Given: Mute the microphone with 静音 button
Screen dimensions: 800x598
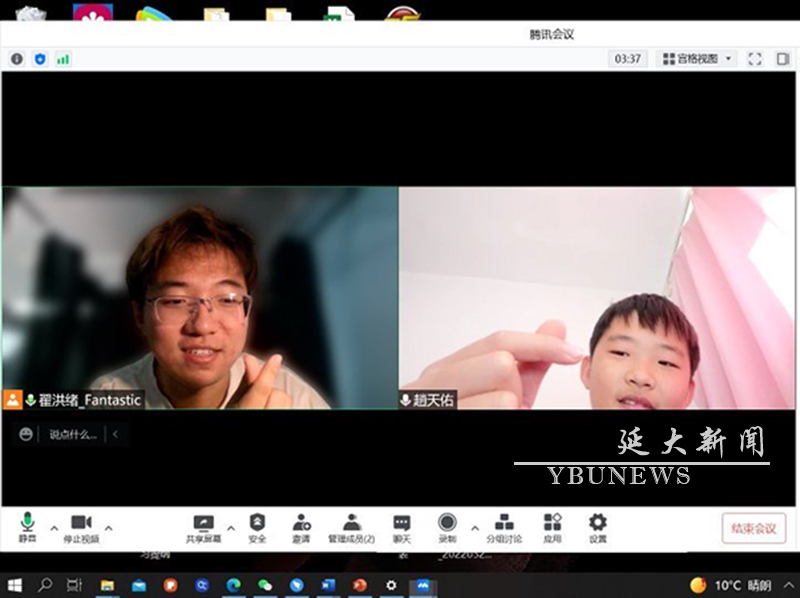Looking at the screenshot, I should [27, 527].
